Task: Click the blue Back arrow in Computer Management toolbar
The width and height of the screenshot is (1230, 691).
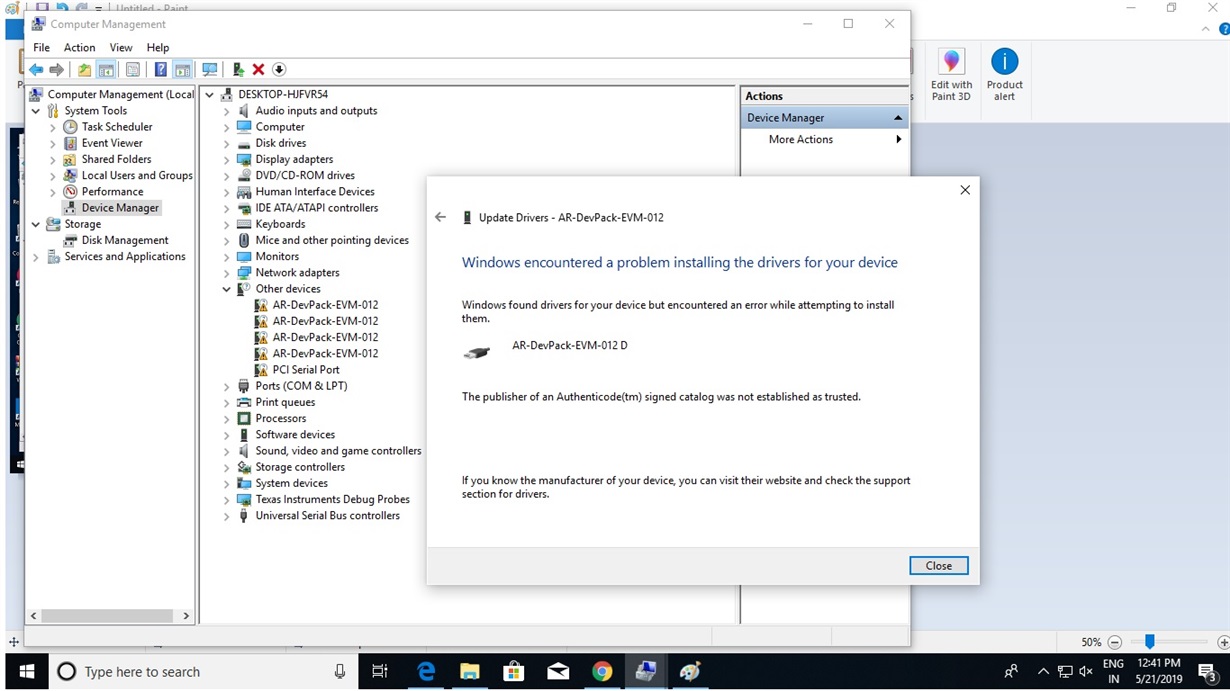Action: pos(36,70)
